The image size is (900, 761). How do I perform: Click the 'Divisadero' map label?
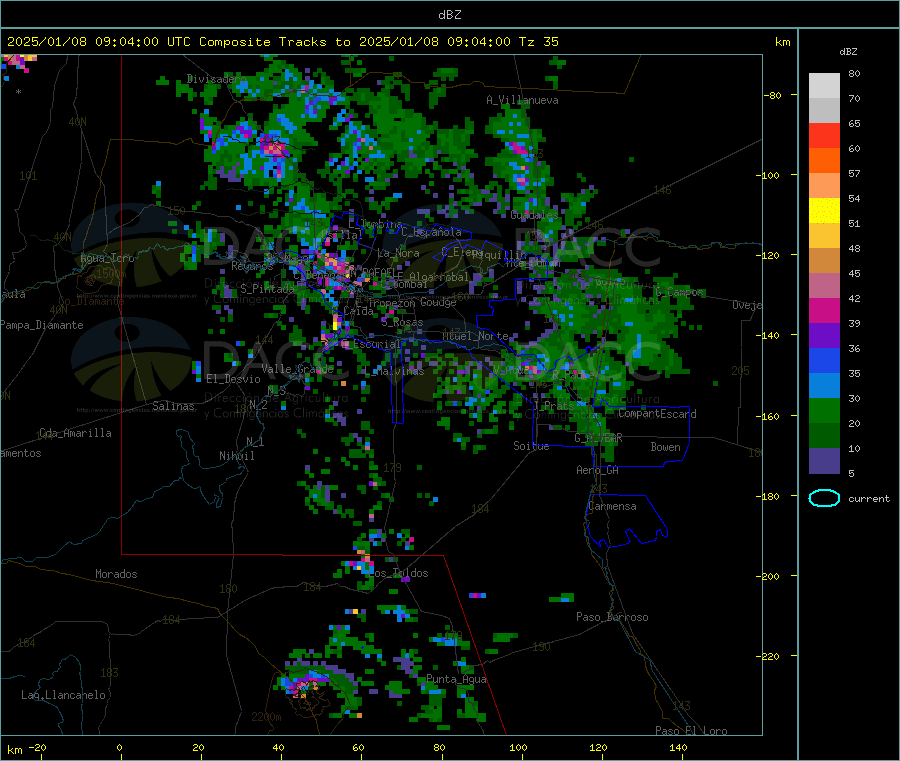coord(216,79)
